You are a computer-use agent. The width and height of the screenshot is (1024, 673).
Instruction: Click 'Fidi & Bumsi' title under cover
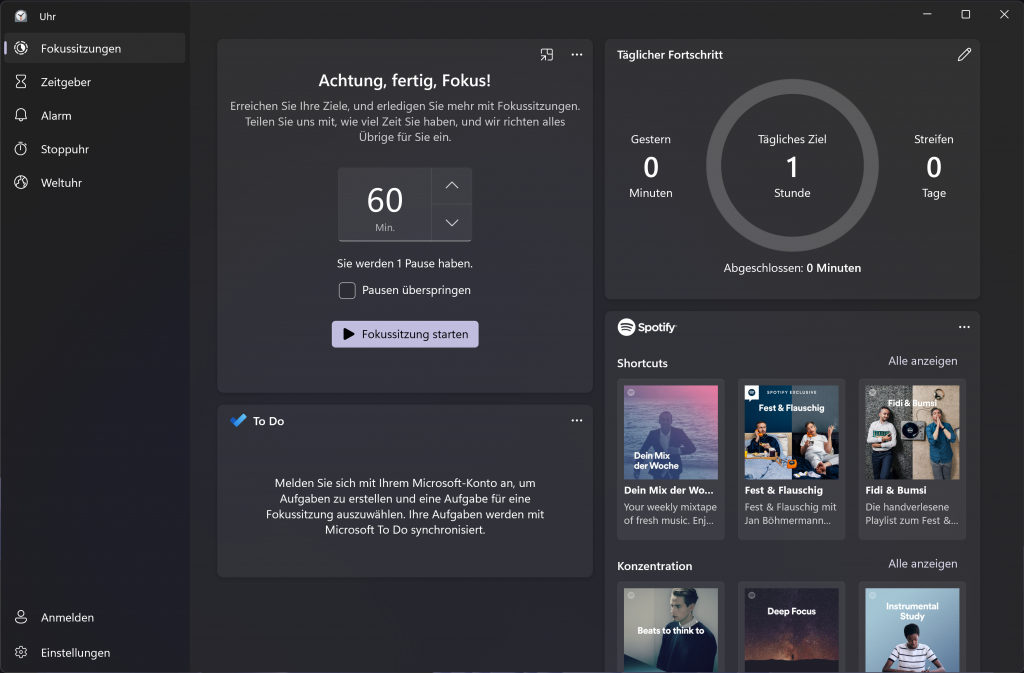[x=896, y=490]
